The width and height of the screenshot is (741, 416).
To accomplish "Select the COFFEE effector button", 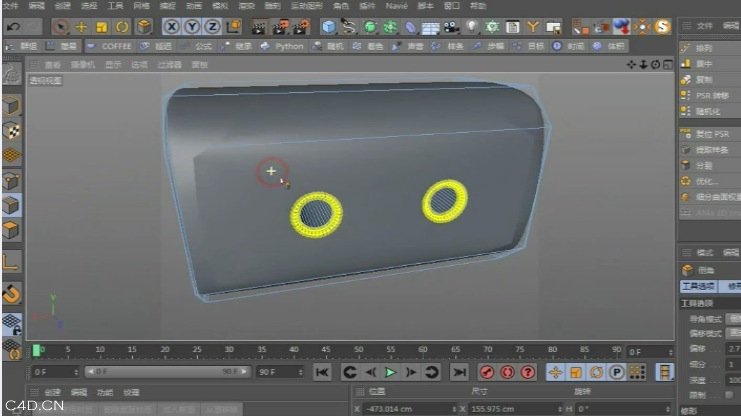I will 109,46.
